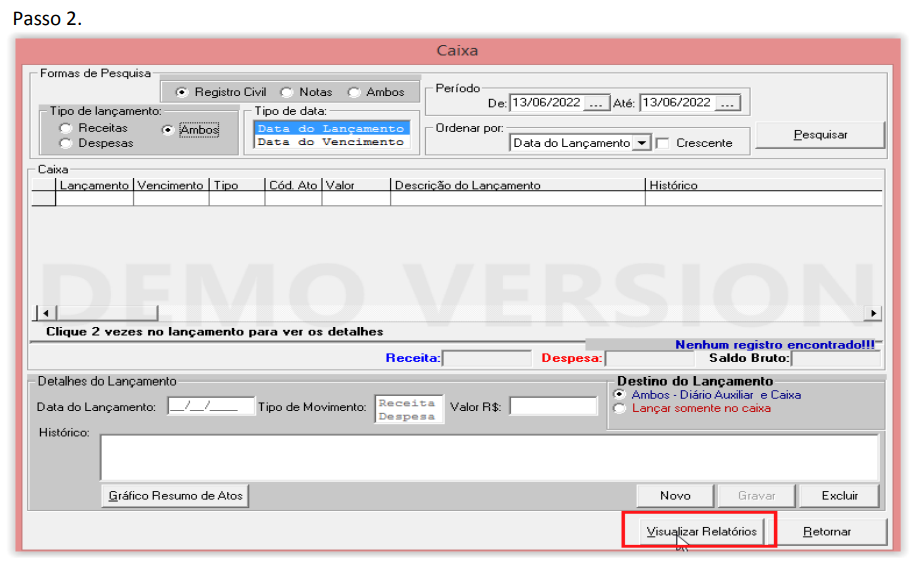This screenshot has height=562, width=915.
Task: Click the Novo button
Action: point(675,495)
